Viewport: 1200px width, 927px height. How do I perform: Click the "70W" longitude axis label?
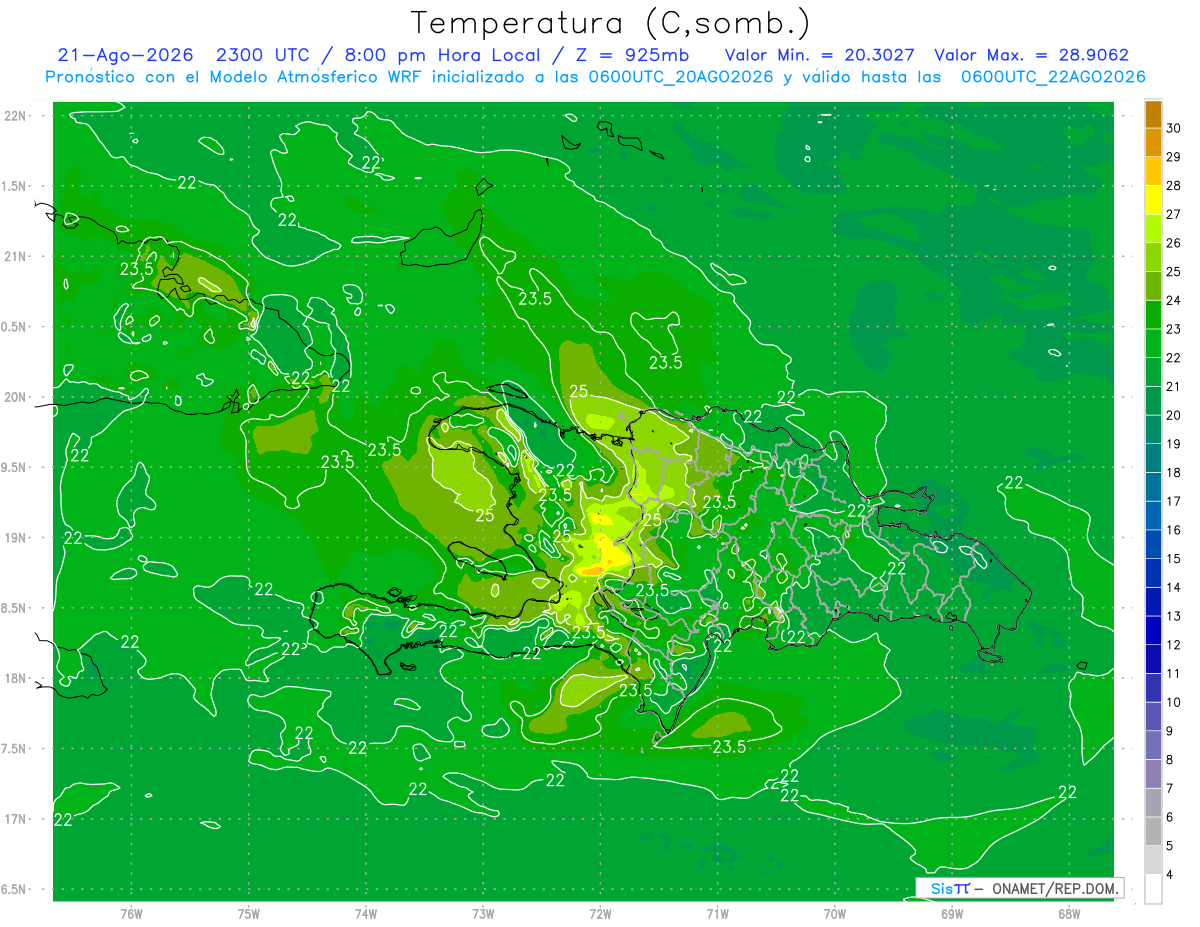(835, 914)
